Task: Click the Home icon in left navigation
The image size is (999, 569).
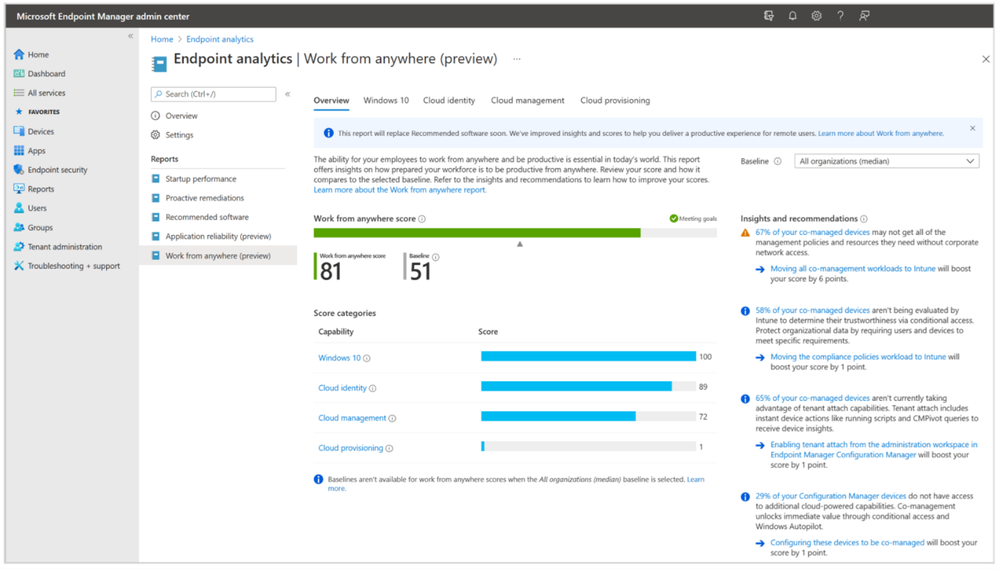Action: tap(19, 55)
